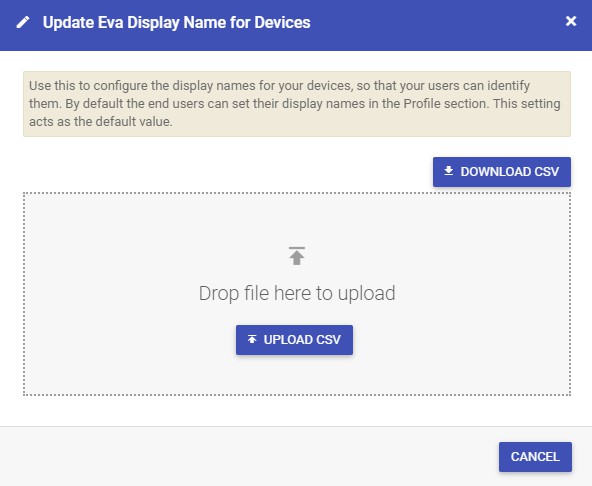592x486 pixels.
Task: Click the "CANCEL" label text
Action: coord(535,457)
